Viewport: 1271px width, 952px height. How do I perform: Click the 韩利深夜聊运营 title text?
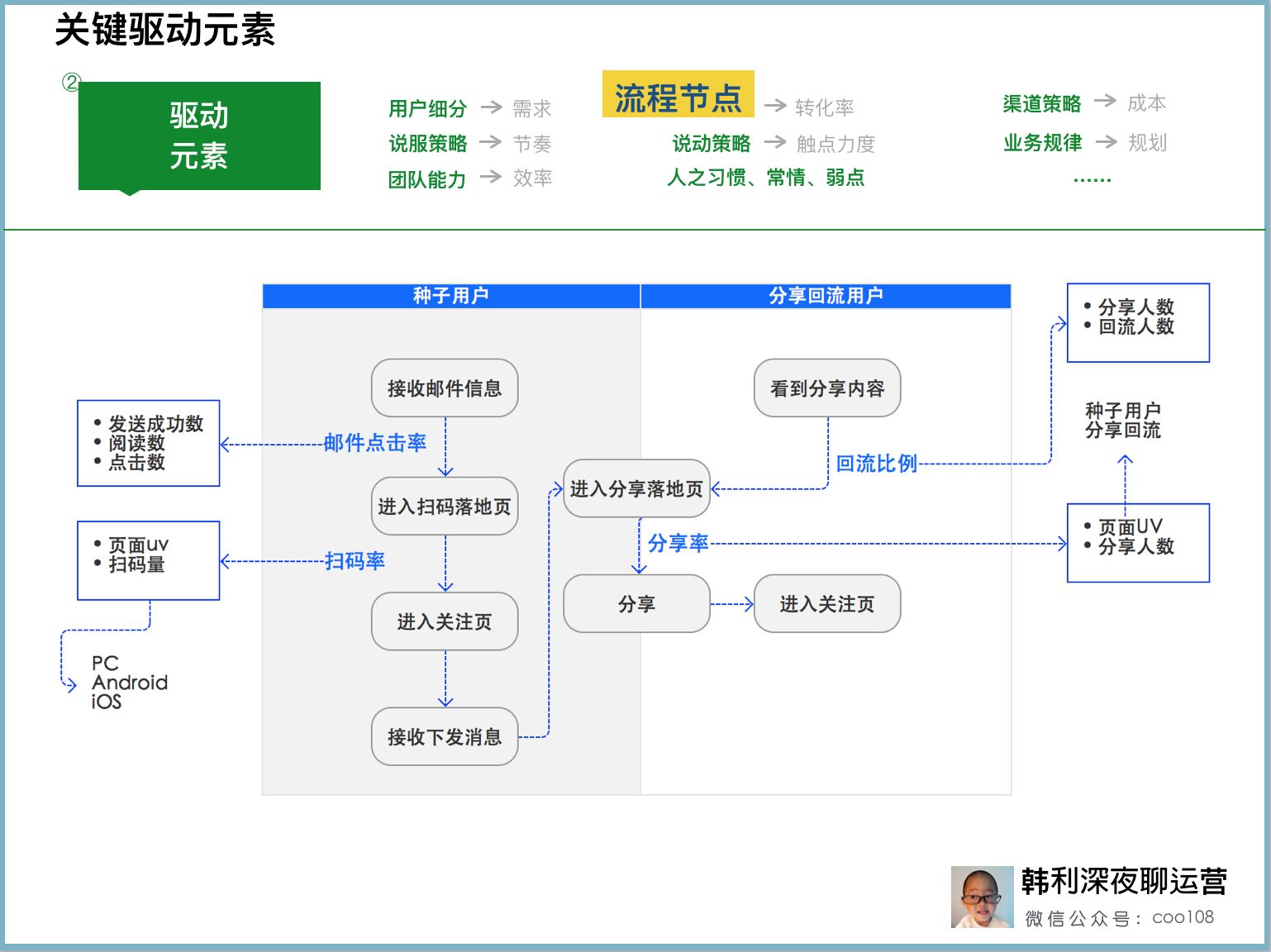click(x=1124, y=882)
